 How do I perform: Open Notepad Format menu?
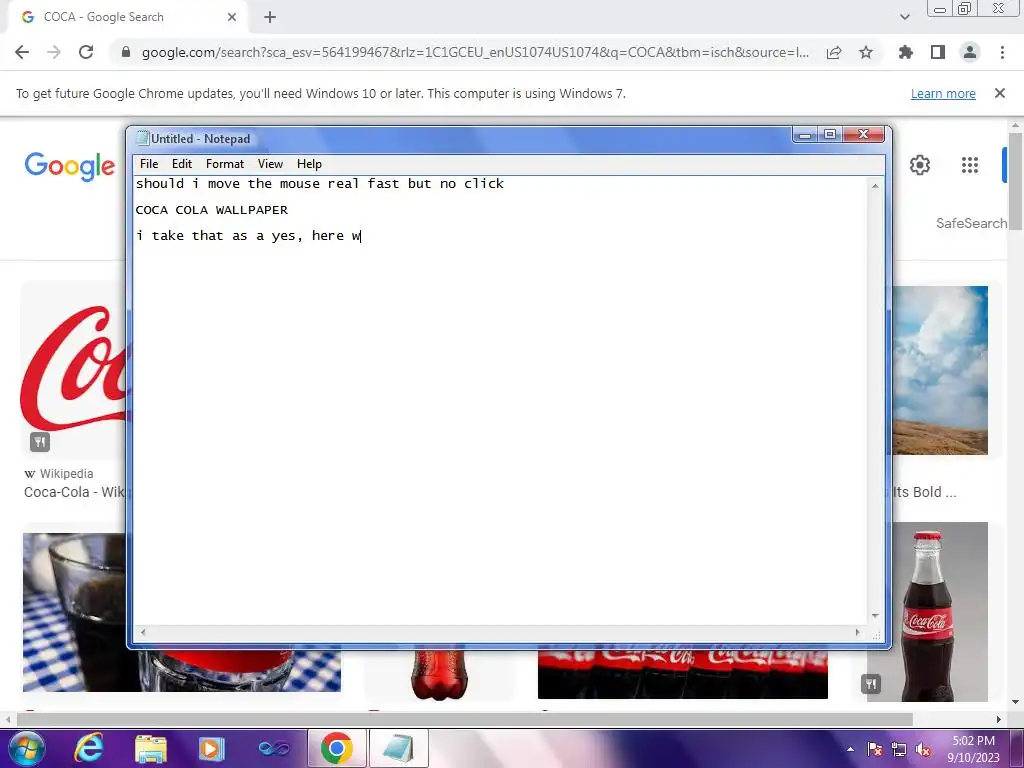(x=225, y=164)
